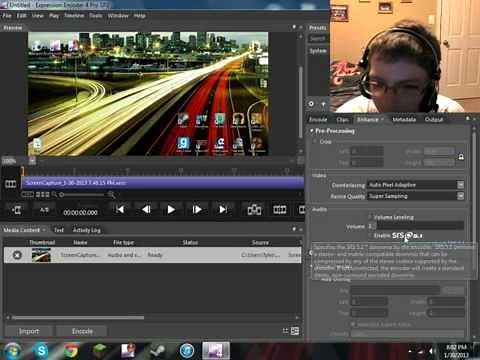Viewport: 480px width, 360px height.
Task: Open the File menu
Action: pyautogui.click(x=7, y=16)
